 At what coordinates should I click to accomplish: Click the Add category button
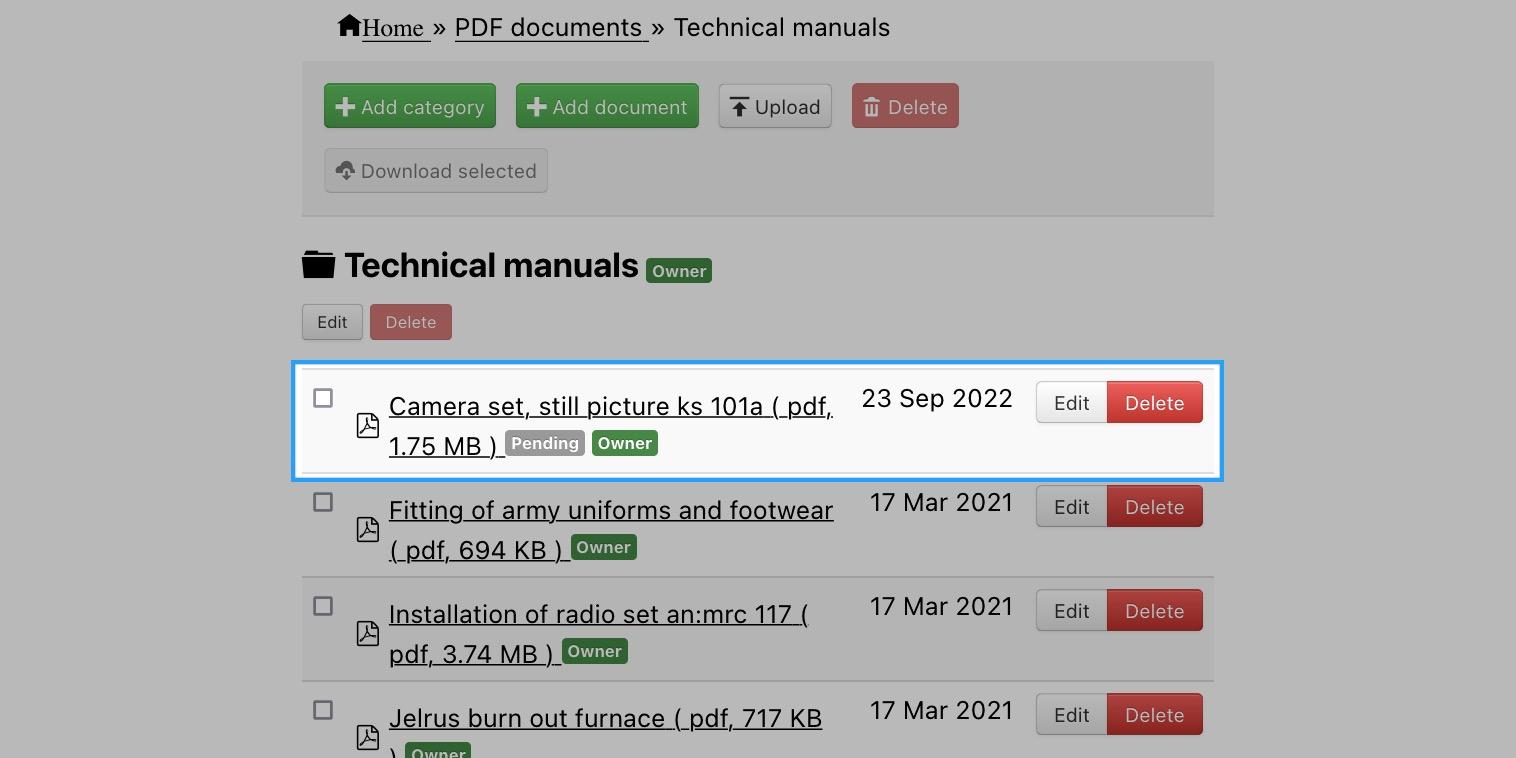pyautogui.click(x=410, y=106)
